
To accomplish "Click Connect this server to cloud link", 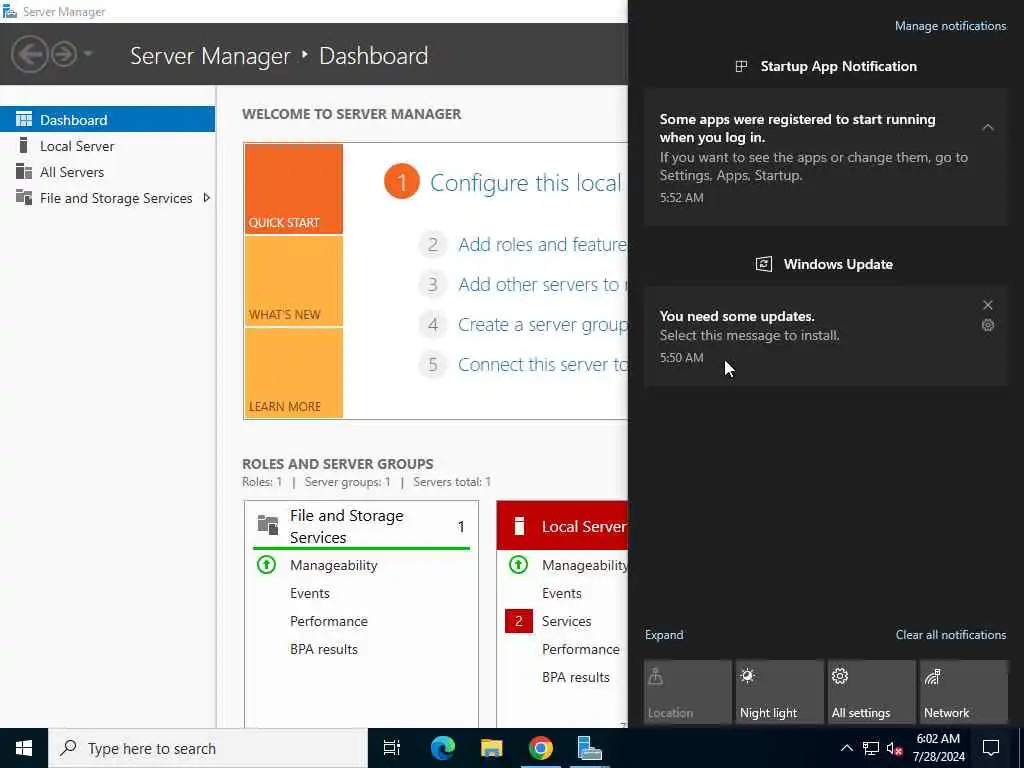I will point(542,364).
